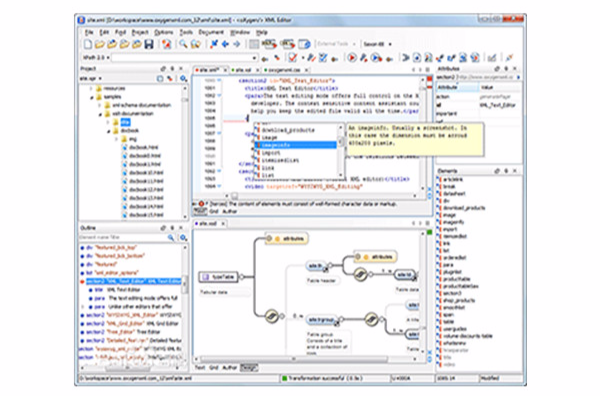Open Find/Replace via magnifier toolbar icon
The width and height of the screenshot is (600, 396).
coord(183,44)
